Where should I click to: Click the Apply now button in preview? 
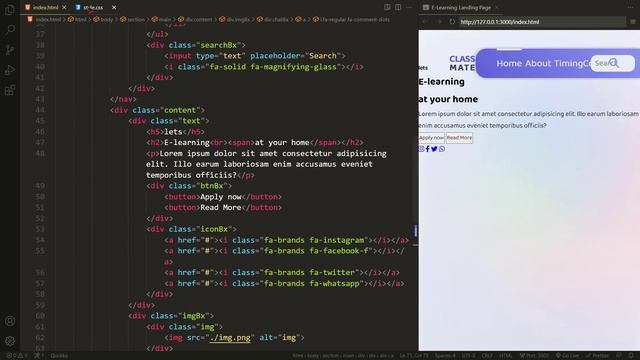[431, 138]
